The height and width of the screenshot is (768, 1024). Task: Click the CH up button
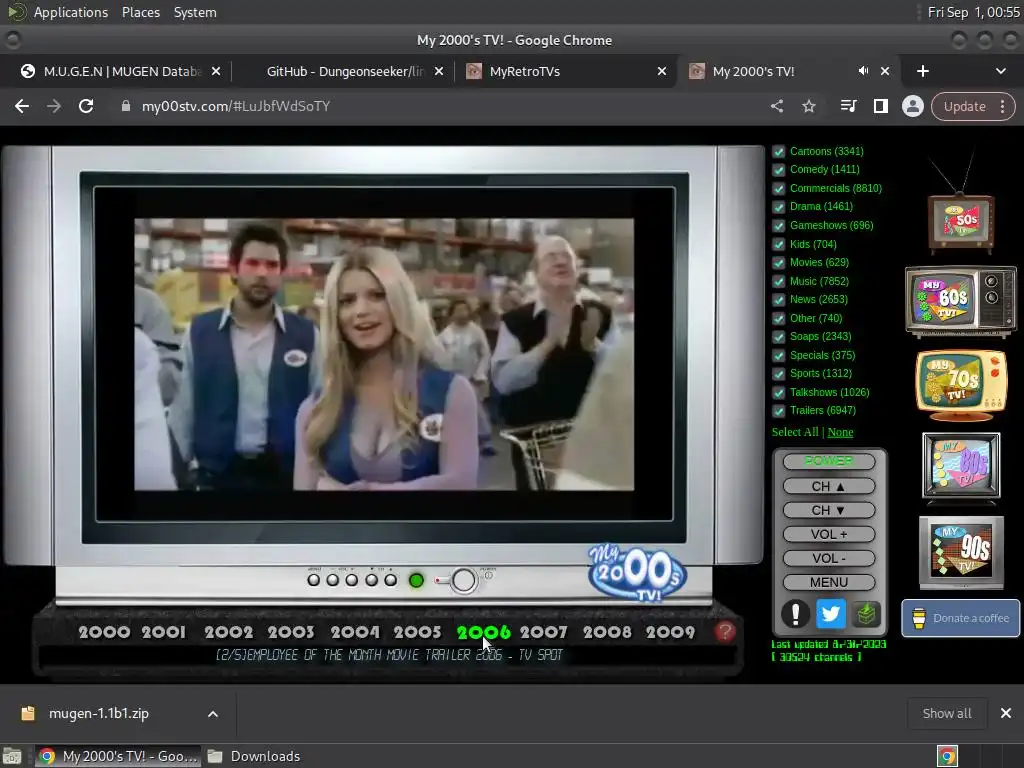829,486
